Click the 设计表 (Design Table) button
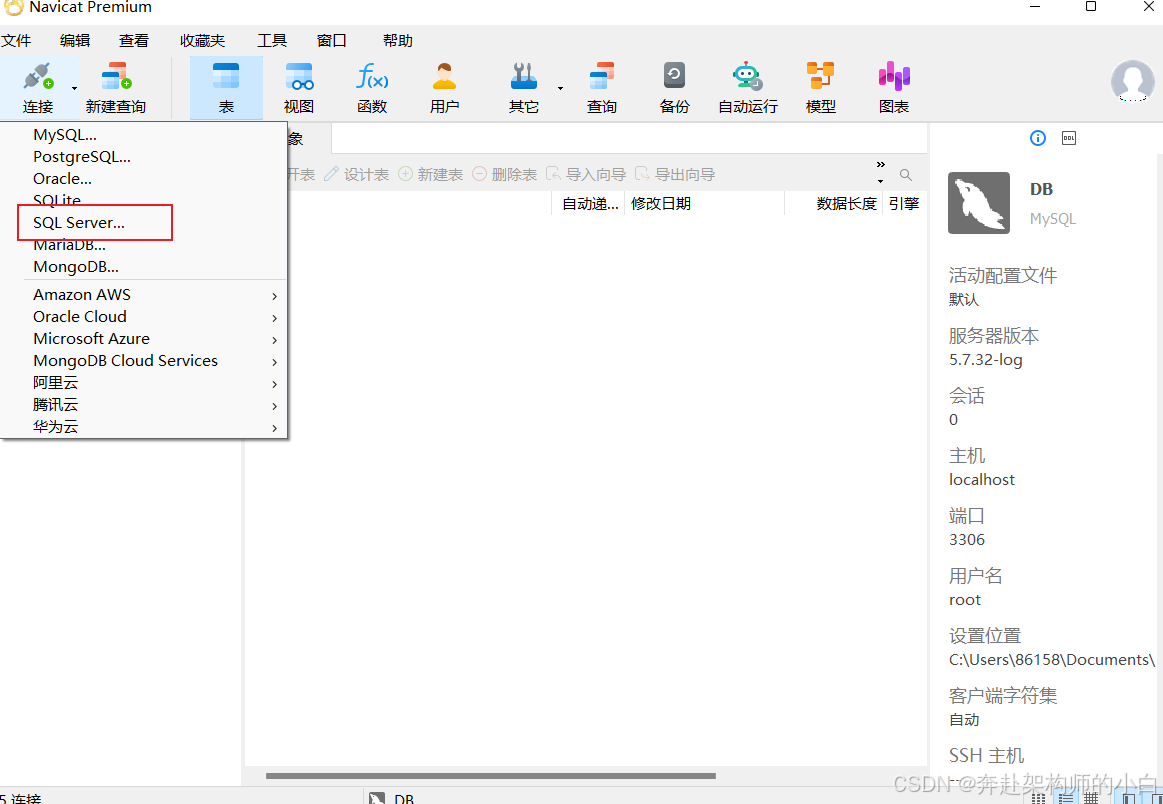Image resolution: width=1163 pixels, height=804 pixels. [357, 174]
